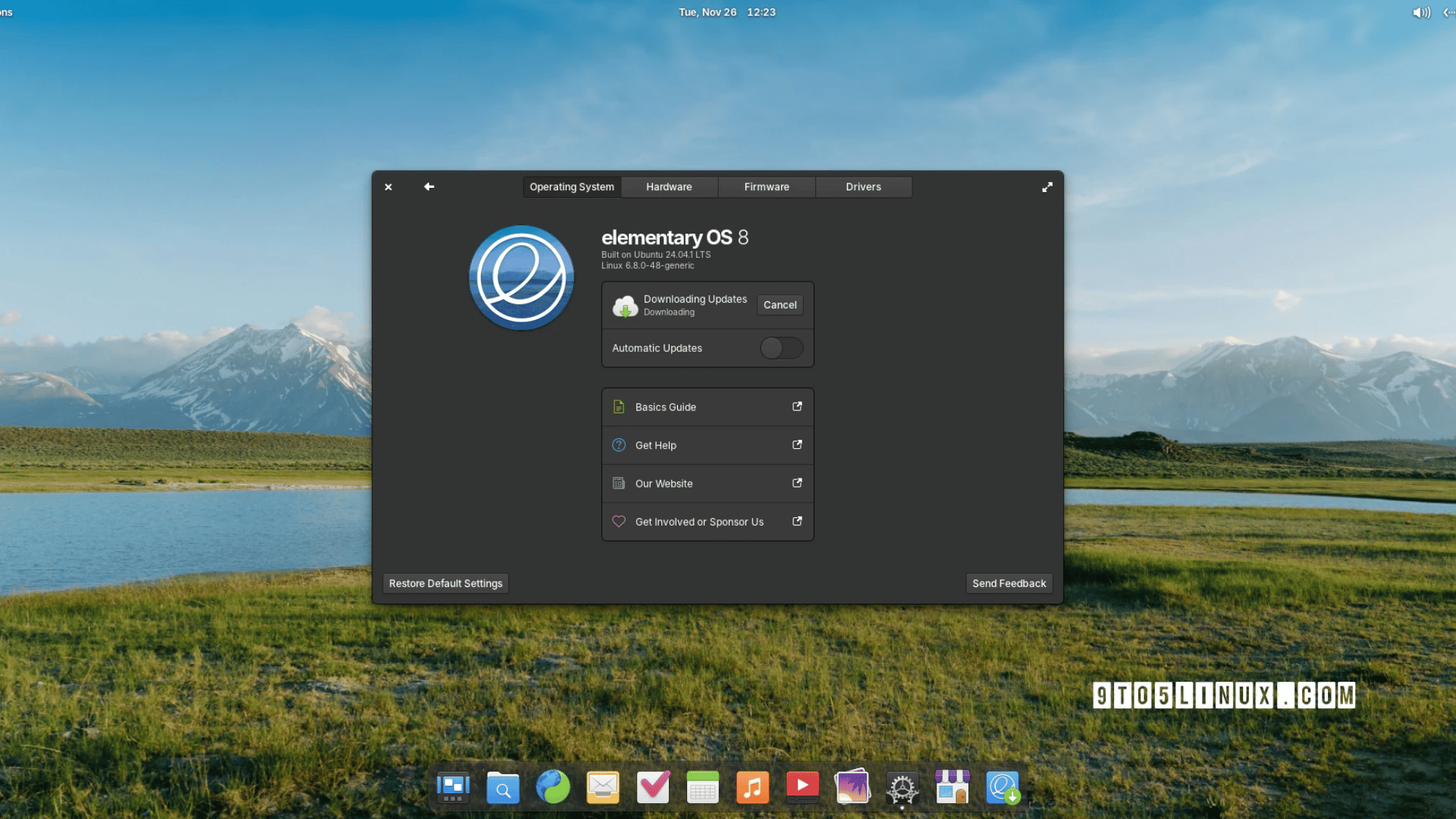This screenshot has width=1456, height=819.
Task: Maximize the settings window
Action: pyautogui.click(x=1047, y=187)
